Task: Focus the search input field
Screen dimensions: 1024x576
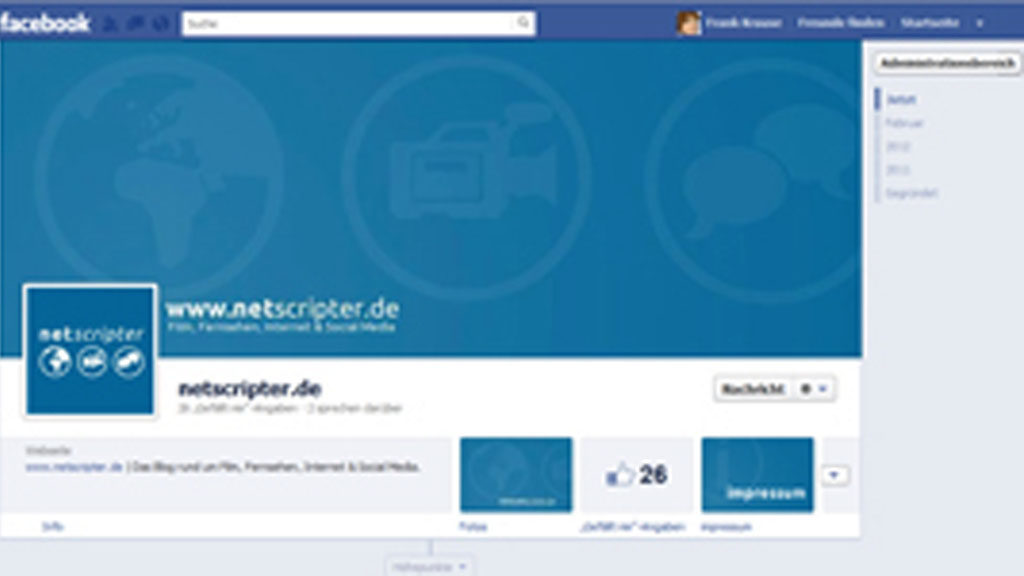Action: tap(359, 24)
